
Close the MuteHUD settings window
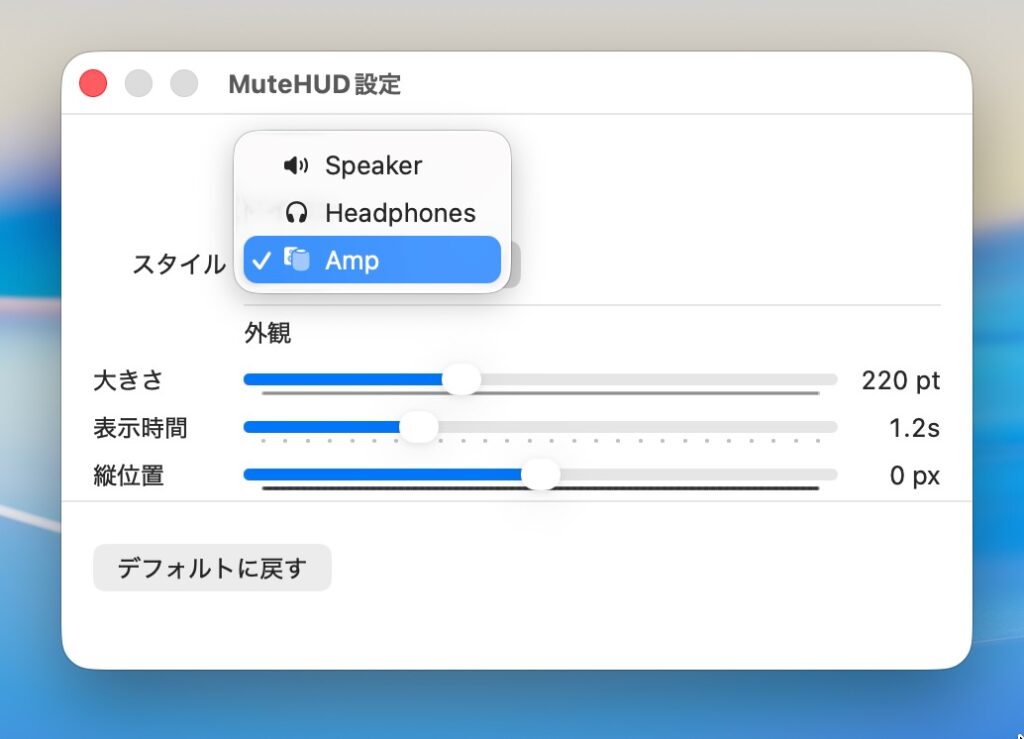[x=93, y=84]
